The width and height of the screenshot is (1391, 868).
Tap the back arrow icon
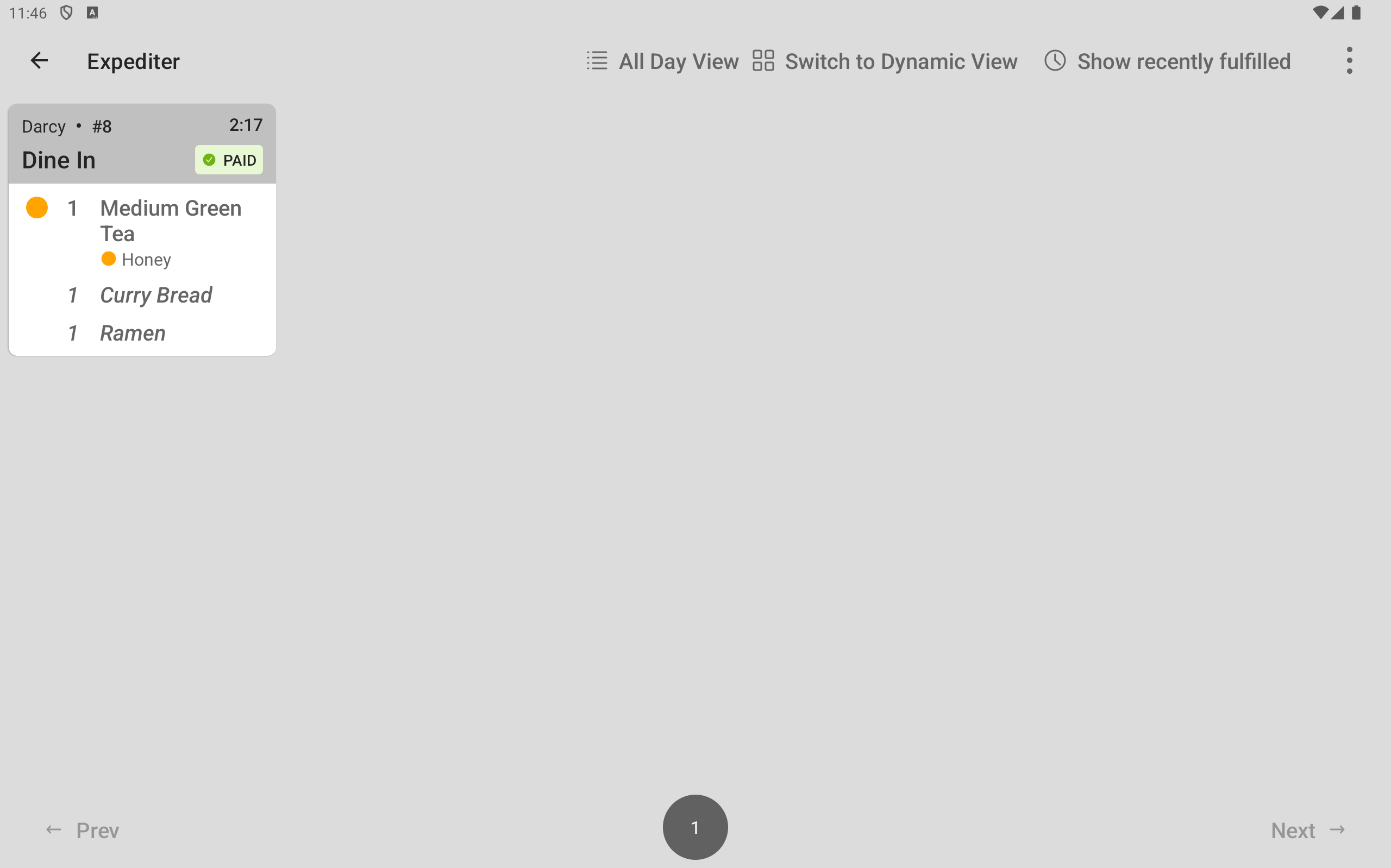[x=39, y=61]
